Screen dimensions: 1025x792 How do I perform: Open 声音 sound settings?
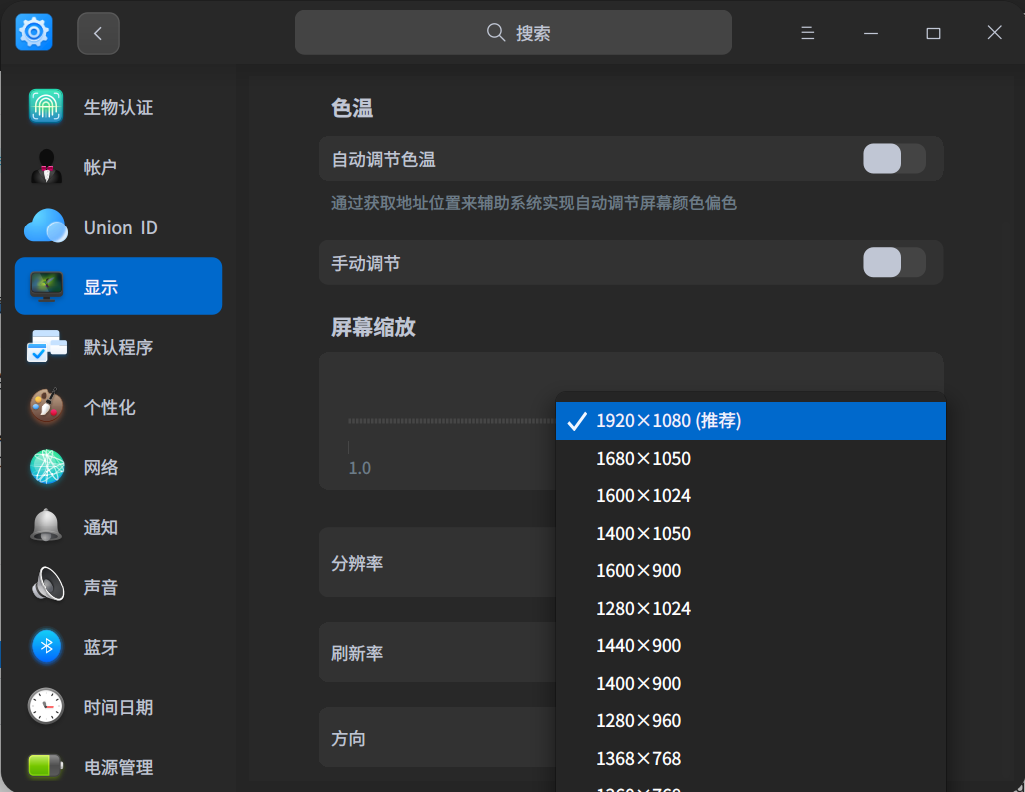click(x=118, y=587)
